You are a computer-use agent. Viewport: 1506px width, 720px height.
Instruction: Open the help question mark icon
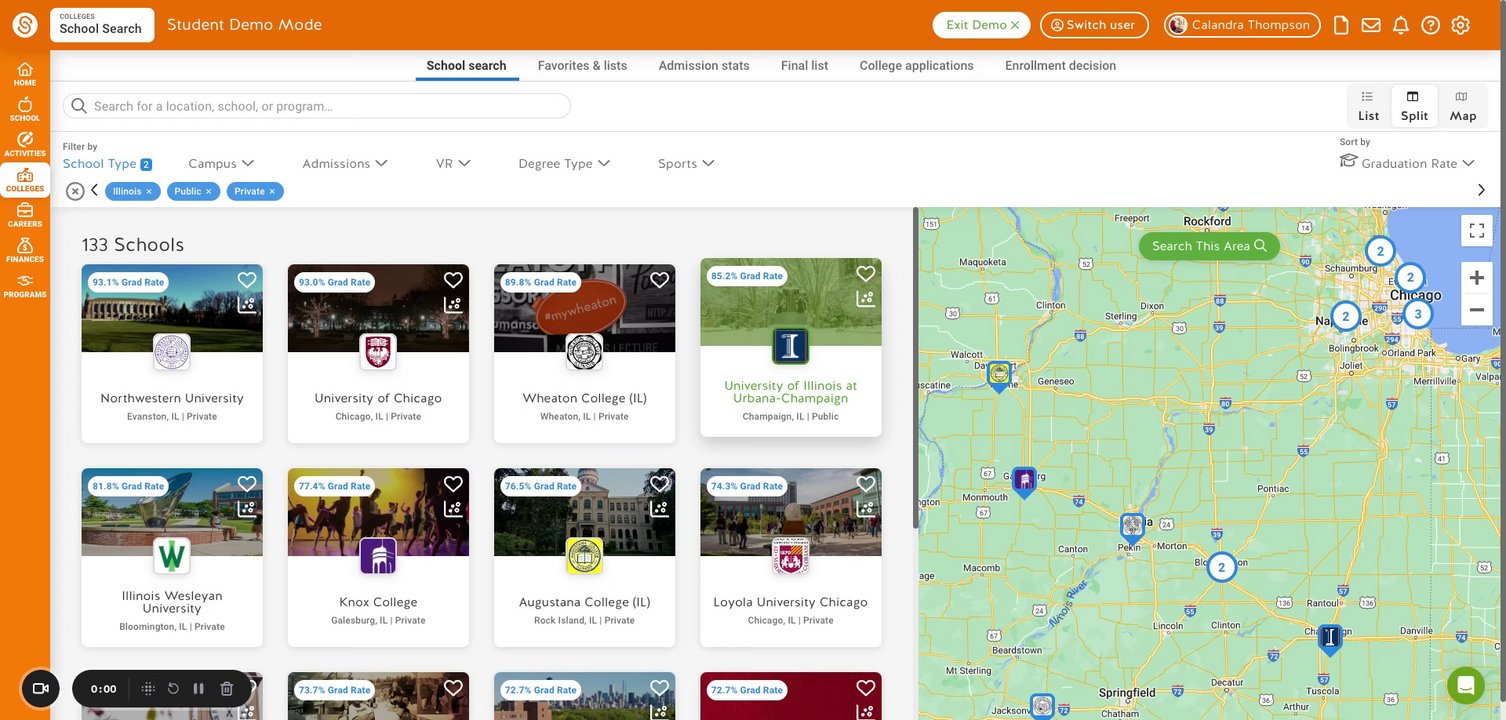click(1431, 25)
